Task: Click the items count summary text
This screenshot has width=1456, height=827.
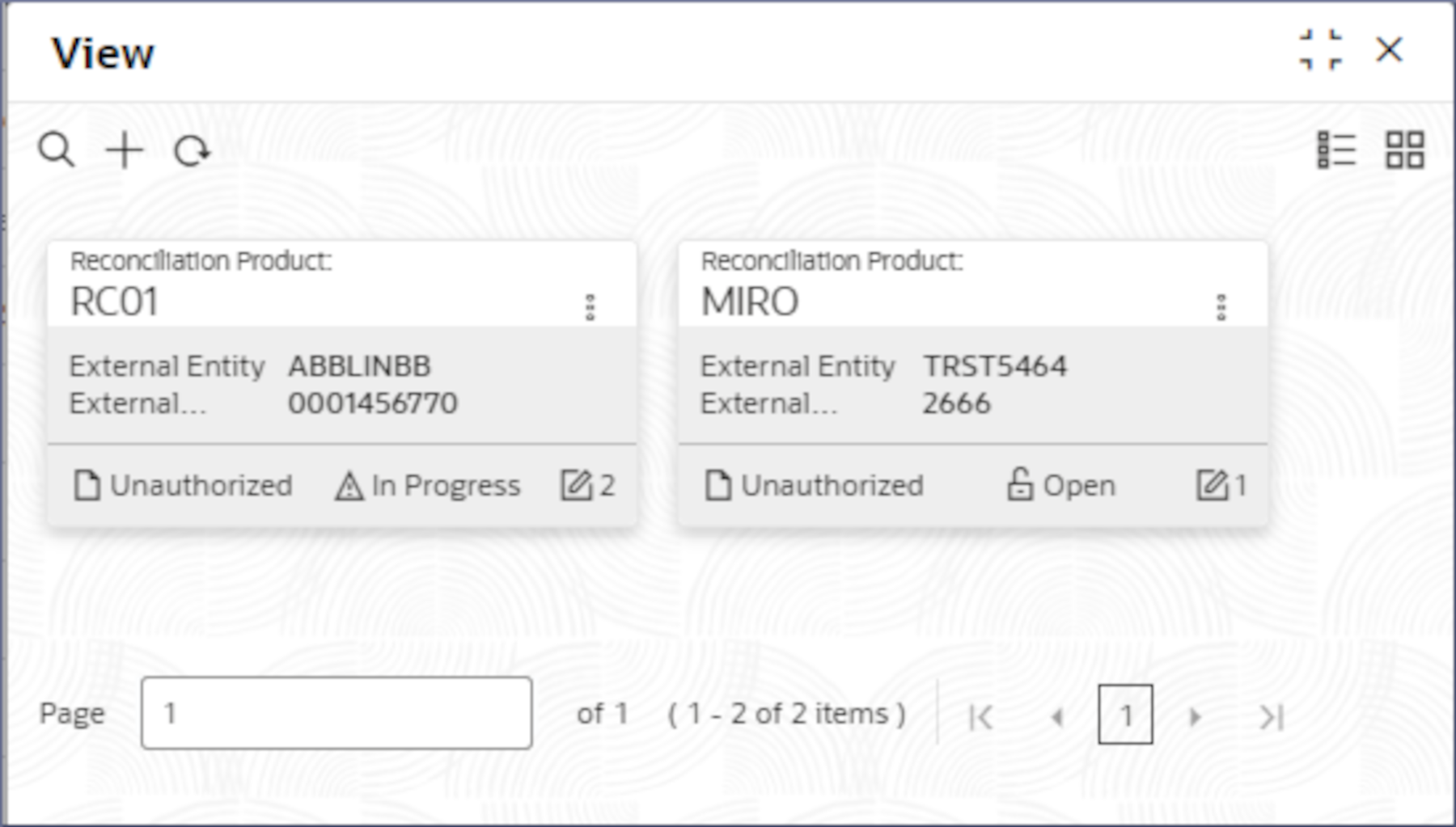Action: click(786, 714)
